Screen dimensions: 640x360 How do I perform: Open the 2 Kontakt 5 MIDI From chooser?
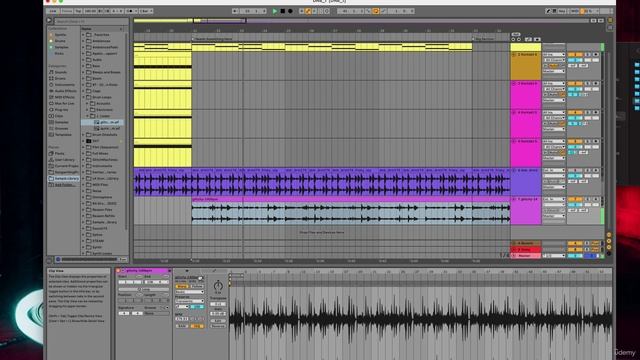554,54
